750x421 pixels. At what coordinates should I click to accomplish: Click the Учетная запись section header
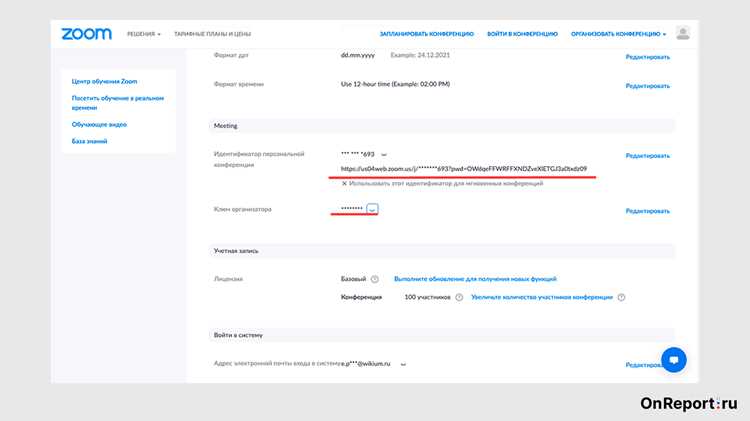click(x=442, y=251)
